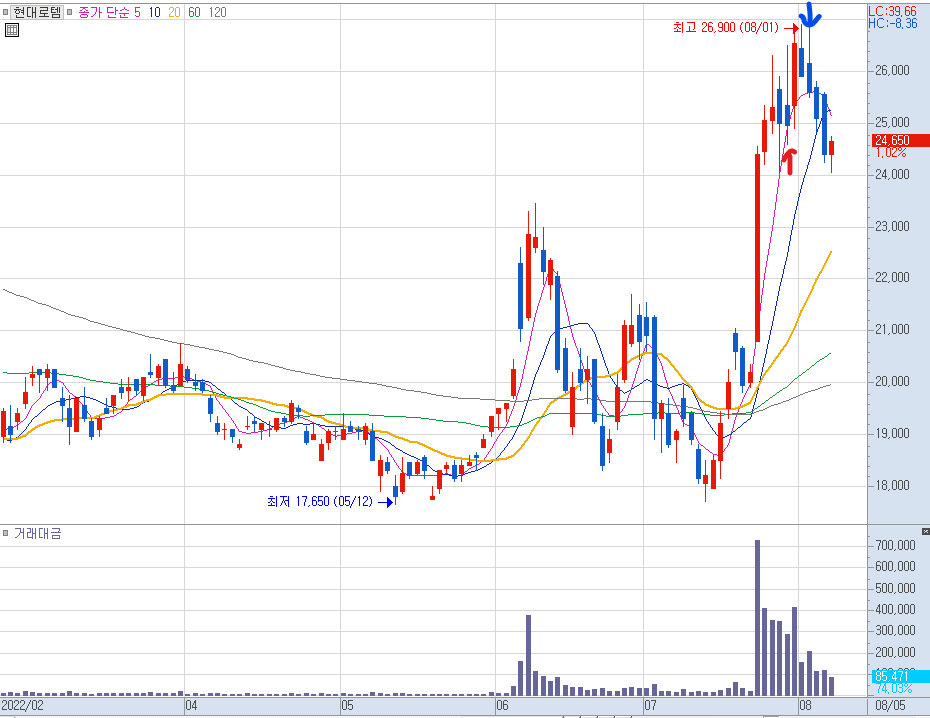The height and width of the screenshot is (718, 930).
Task: Select the pink 5-day moving average legend
Action: (138, 12)
